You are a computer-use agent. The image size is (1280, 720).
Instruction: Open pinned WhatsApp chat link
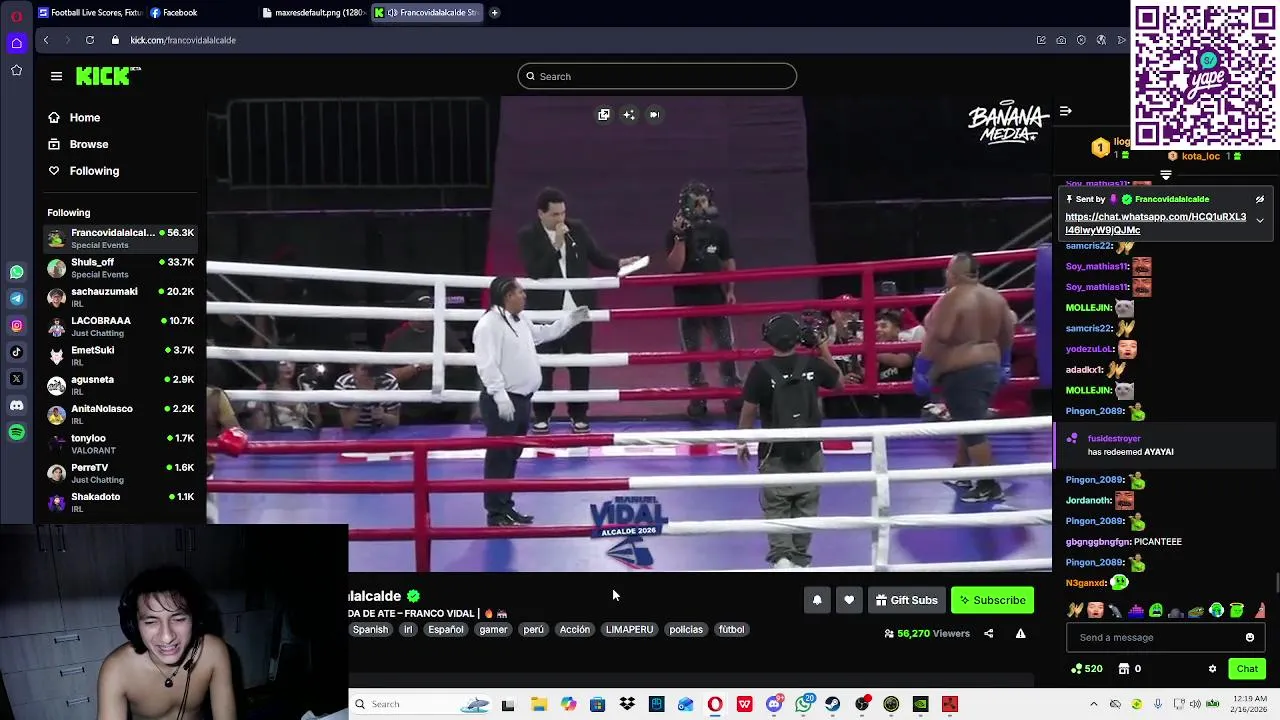(1155, 223)
